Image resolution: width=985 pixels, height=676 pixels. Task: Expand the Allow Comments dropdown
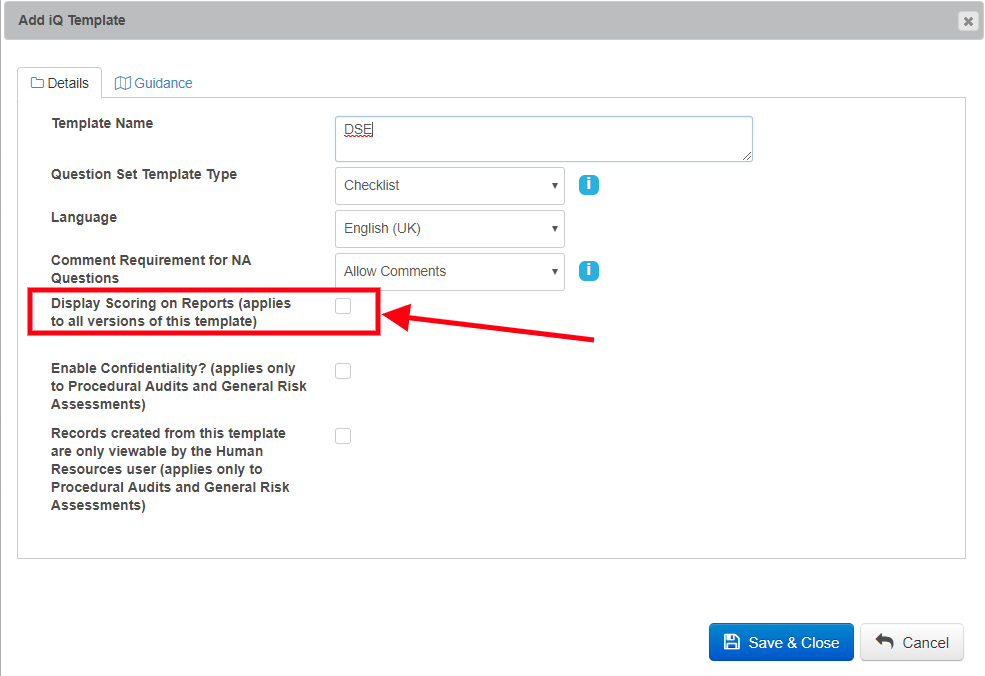tap(449, 271)
